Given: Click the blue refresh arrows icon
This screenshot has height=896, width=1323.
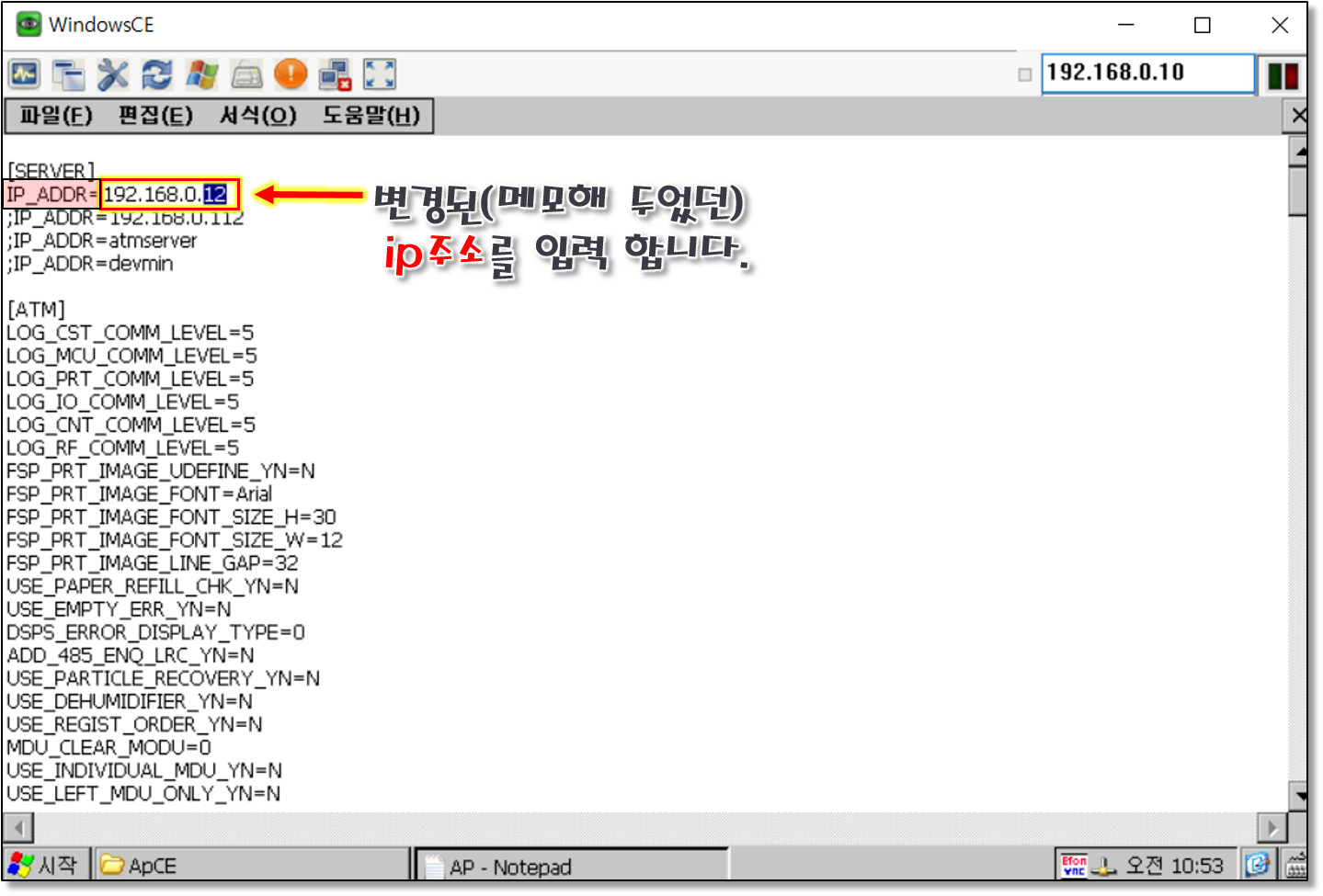Looking at the screenshot, I should pyautogui.click(x=157, y=74).
